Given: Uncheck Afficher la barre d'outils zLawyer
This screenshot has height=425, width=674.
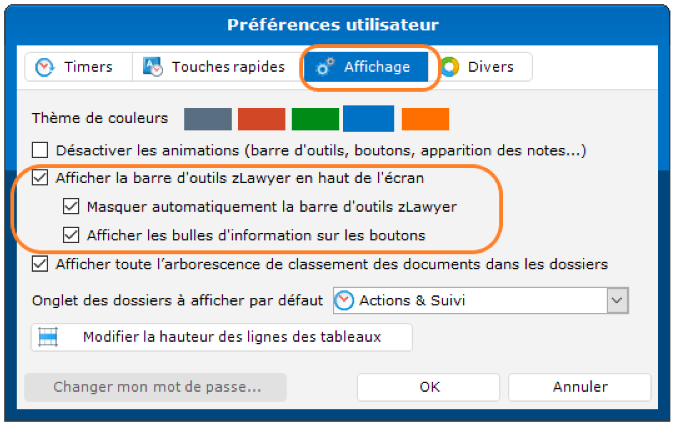Looking at the screenshot, I should click(x=40, y=180).
